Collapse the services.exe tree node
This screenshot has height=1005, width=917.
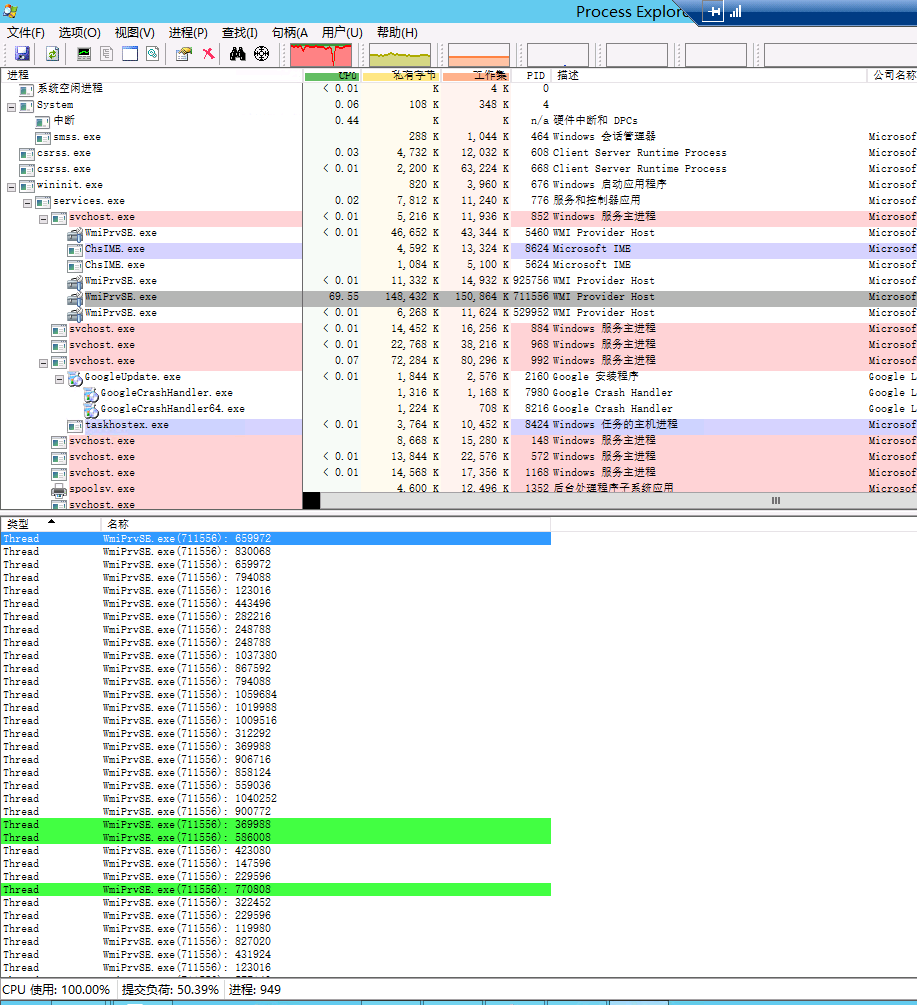pos(28,203)
